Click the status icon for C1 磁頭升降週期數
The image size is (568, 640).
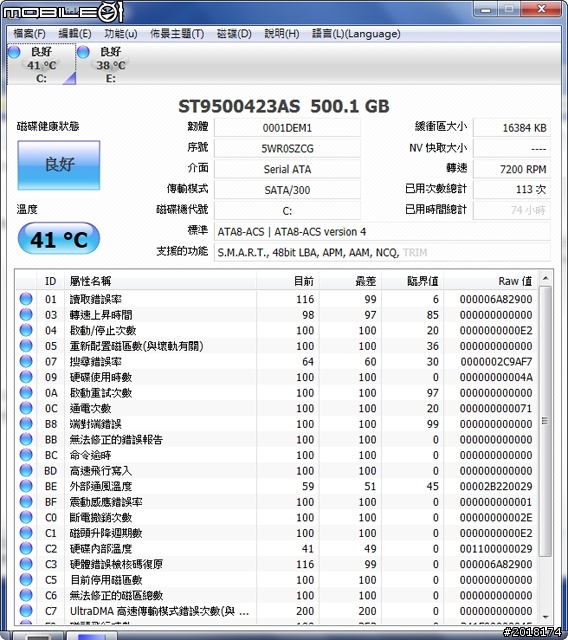pyautogui.click(x=26, y=533)
